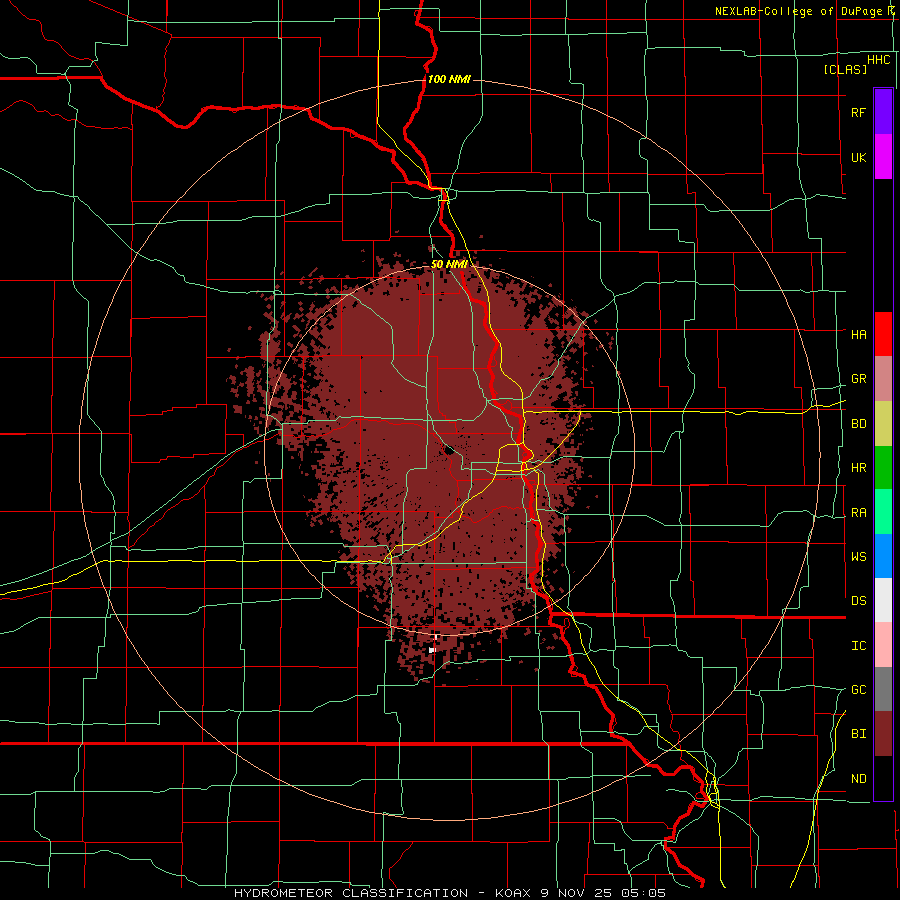The height and width of the screenshot is (900, 900).
Task: Click the HR green legend color swatch
Action: (x=883, y=467)
